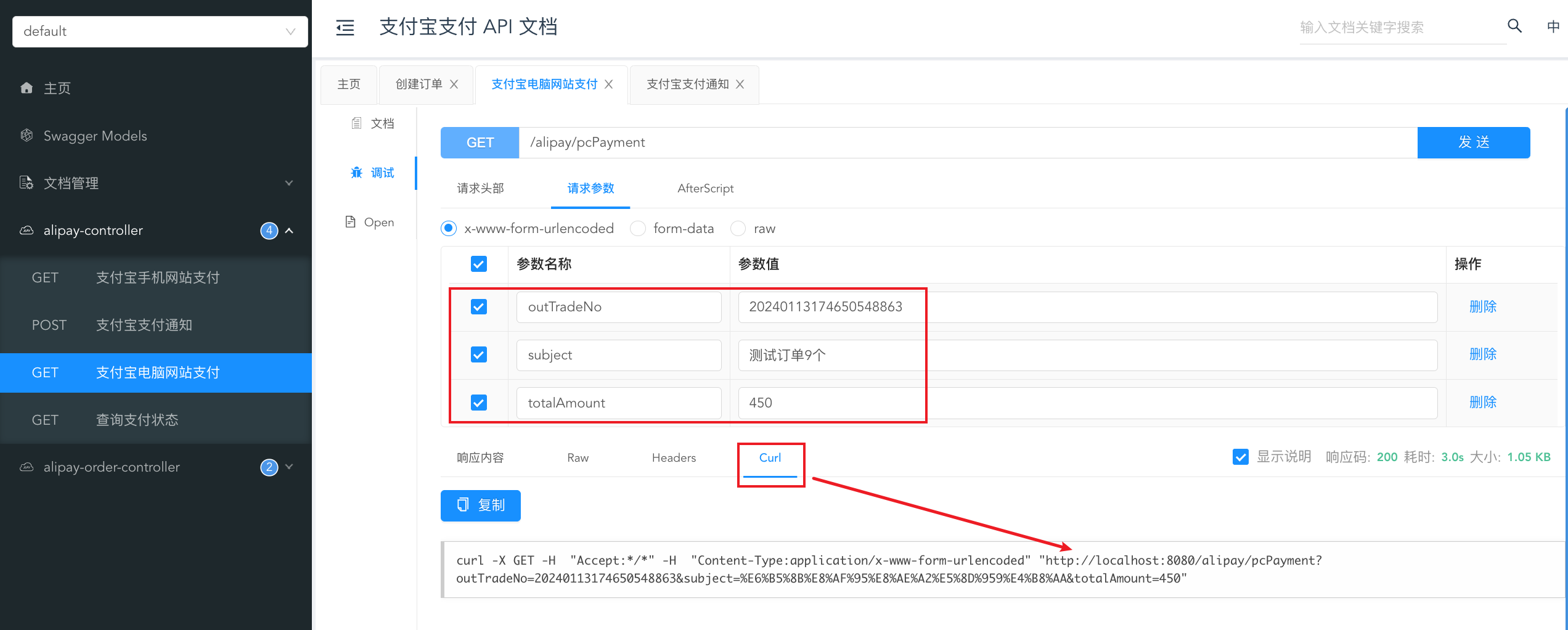This screenshot has height=630, width=1568.
Task: Uncheck the totalAmount parameter checkbox
Action: pos(479,403)
